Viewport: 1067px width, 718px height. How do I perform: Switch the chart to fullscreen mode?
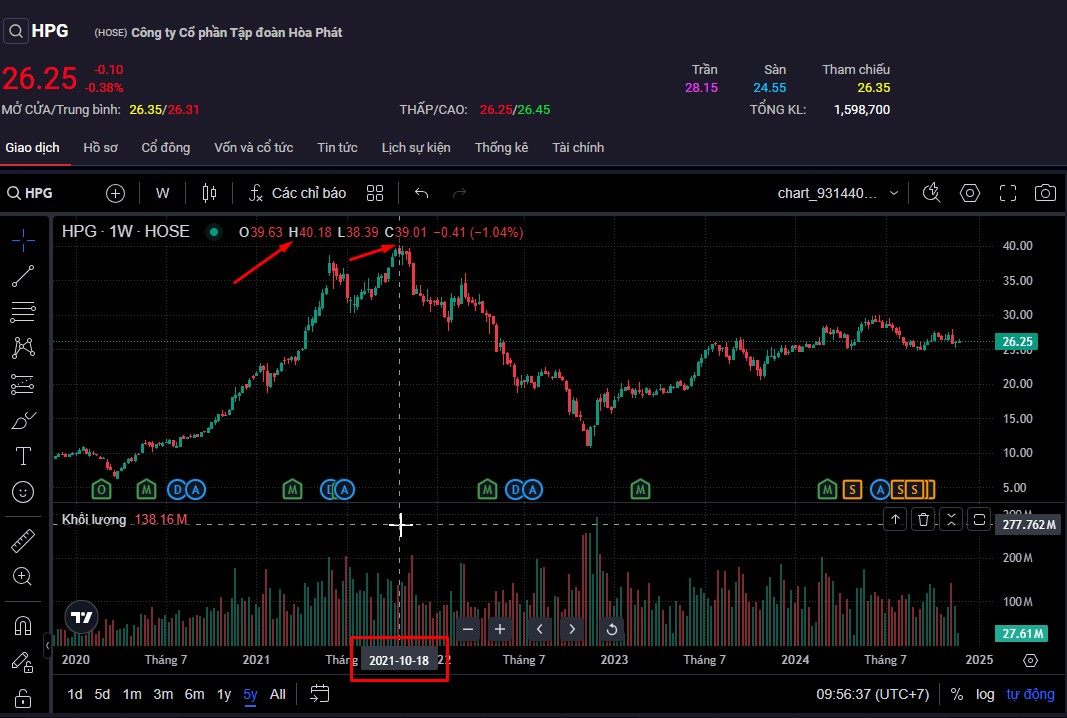[1008, 193]
